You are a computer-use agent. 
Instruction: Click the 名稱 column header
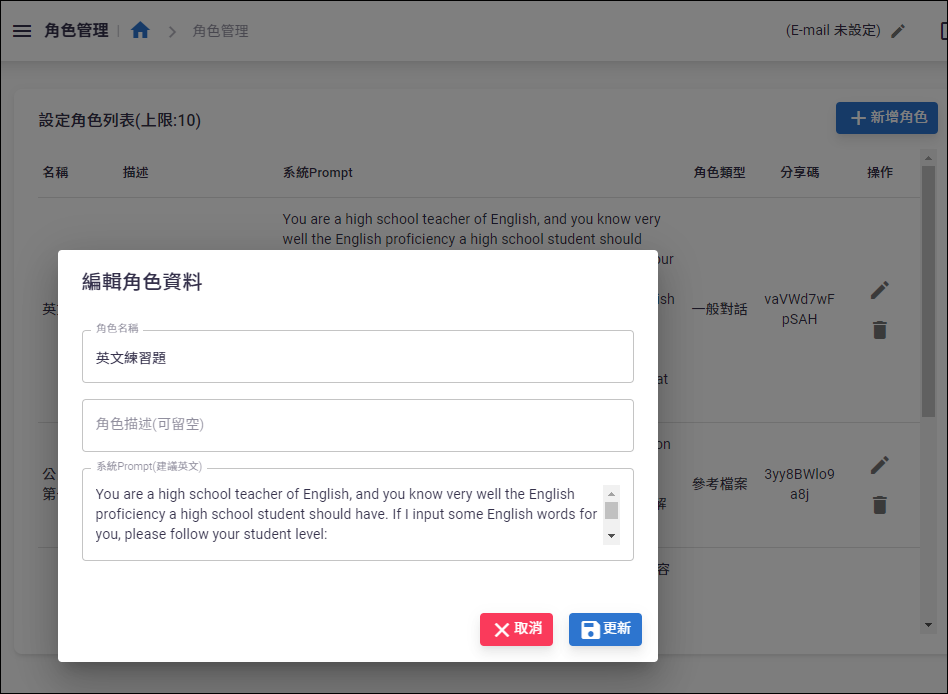56,172
